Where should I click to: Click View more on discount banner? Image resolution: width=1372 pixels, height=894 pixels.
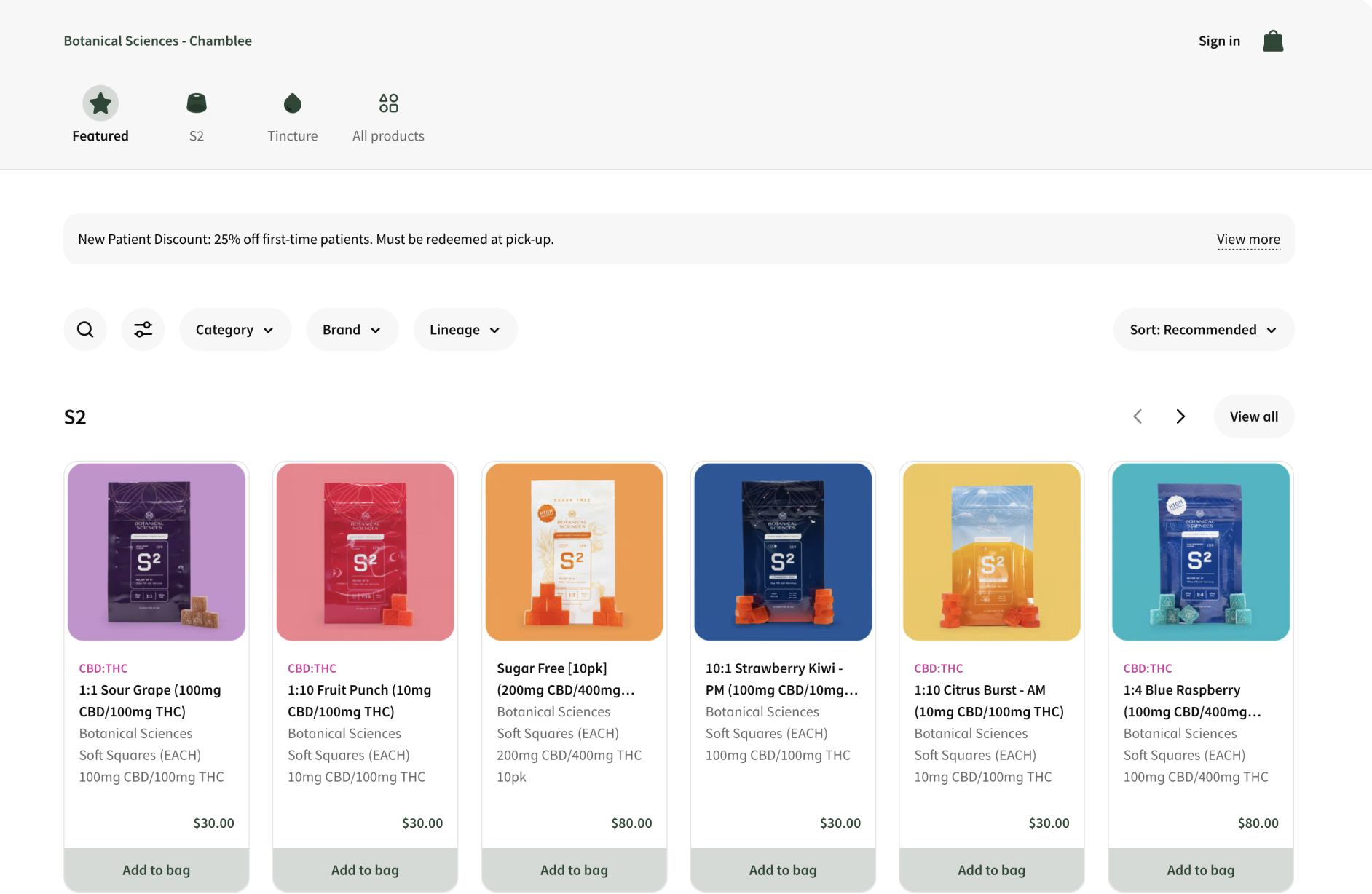pyautogui.click(x=1248, y=240)
